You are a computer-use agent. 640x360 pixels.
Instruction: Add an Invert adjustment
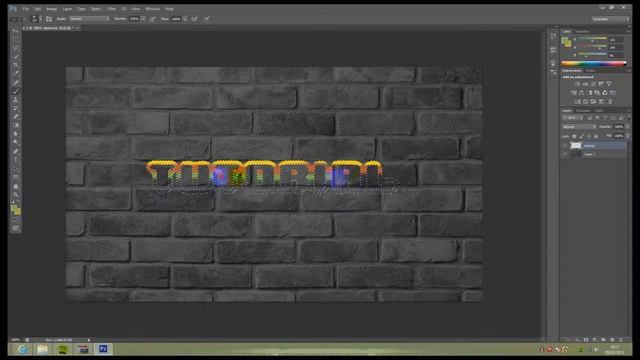(x=577, y=101)
